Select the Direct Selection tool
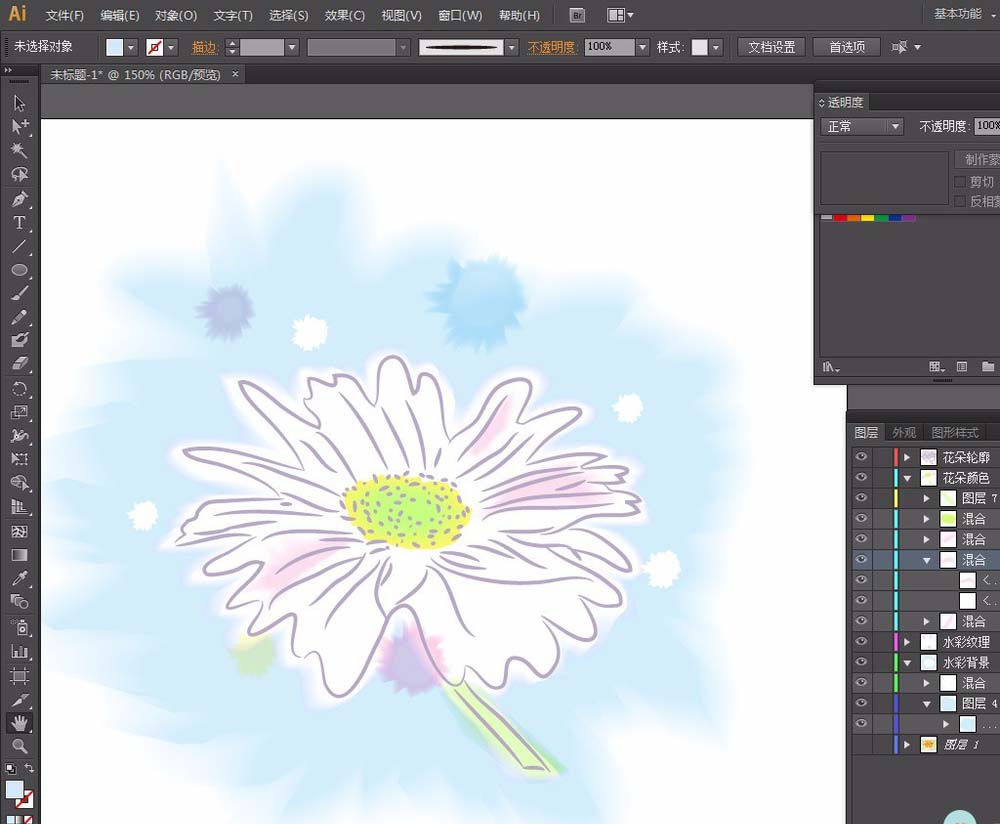The height and width of the screenshot is (824, 1000). 19,126
